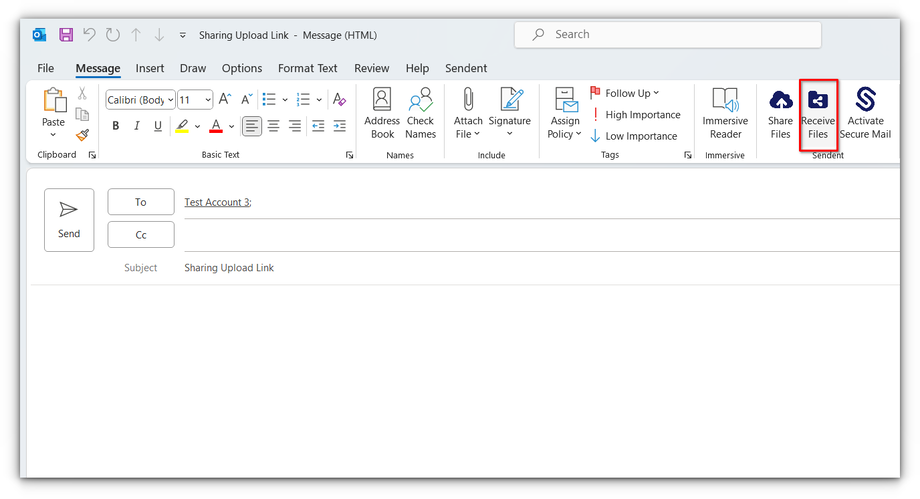The image size is (920, 499).
Task: Open the font name dropdown
Action: (171, 99)
